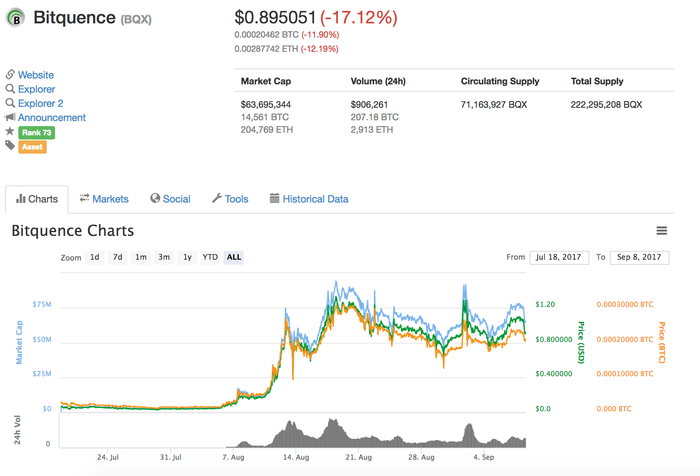
Task: Switch to the Social tab
Action: click(x=170, y=199)
